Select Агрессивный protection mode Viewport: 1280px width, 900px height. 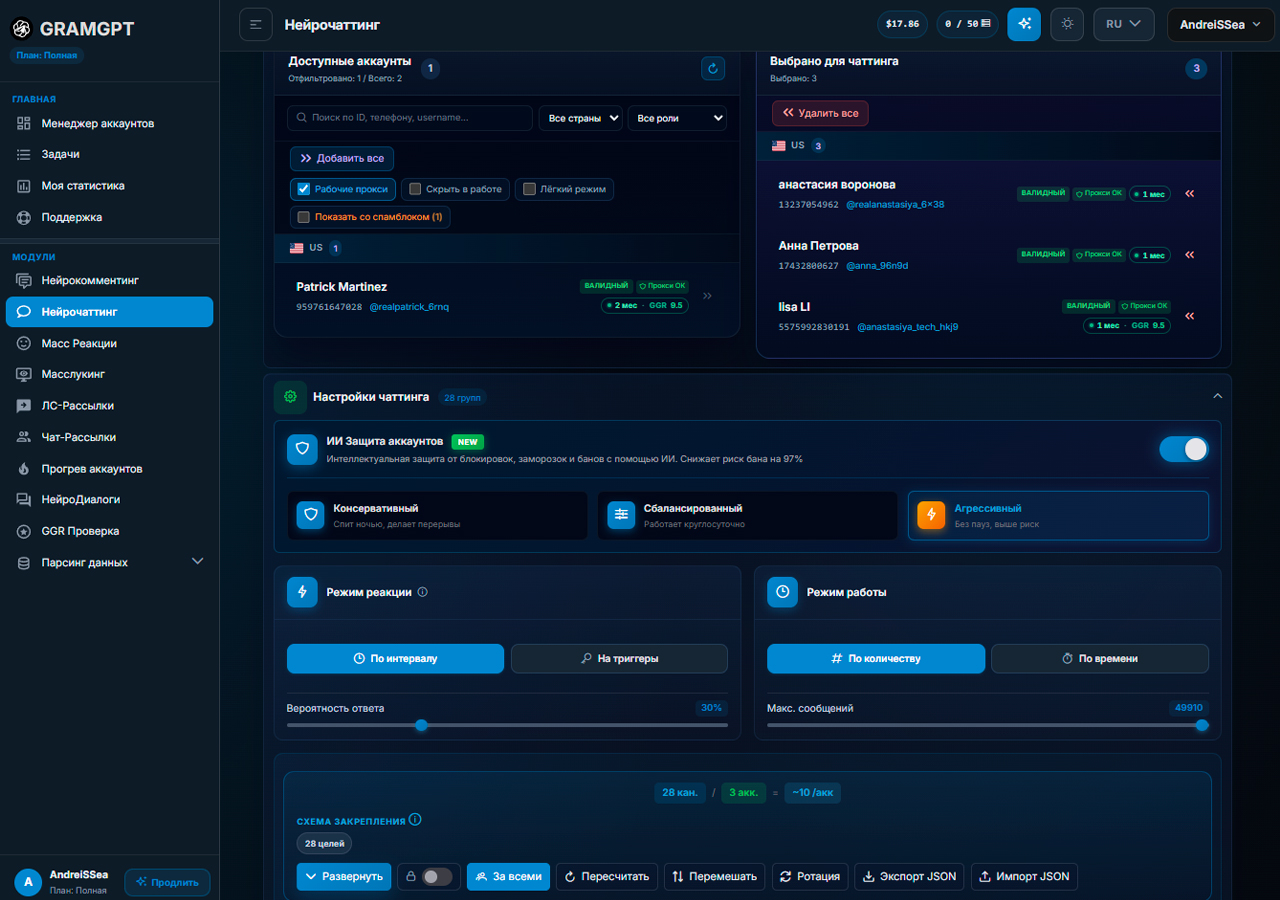[1058, 515]
